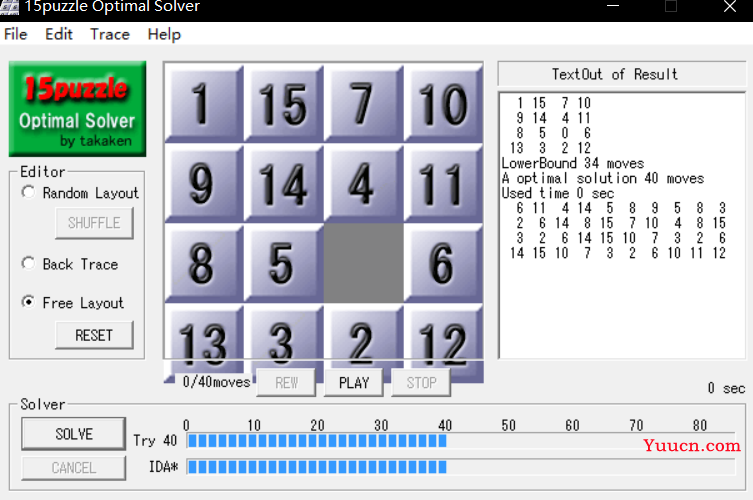The width and height of the screenshot is (753, 500).
Task: Click the number 2 puzzle tile
Action: (363, 342)
